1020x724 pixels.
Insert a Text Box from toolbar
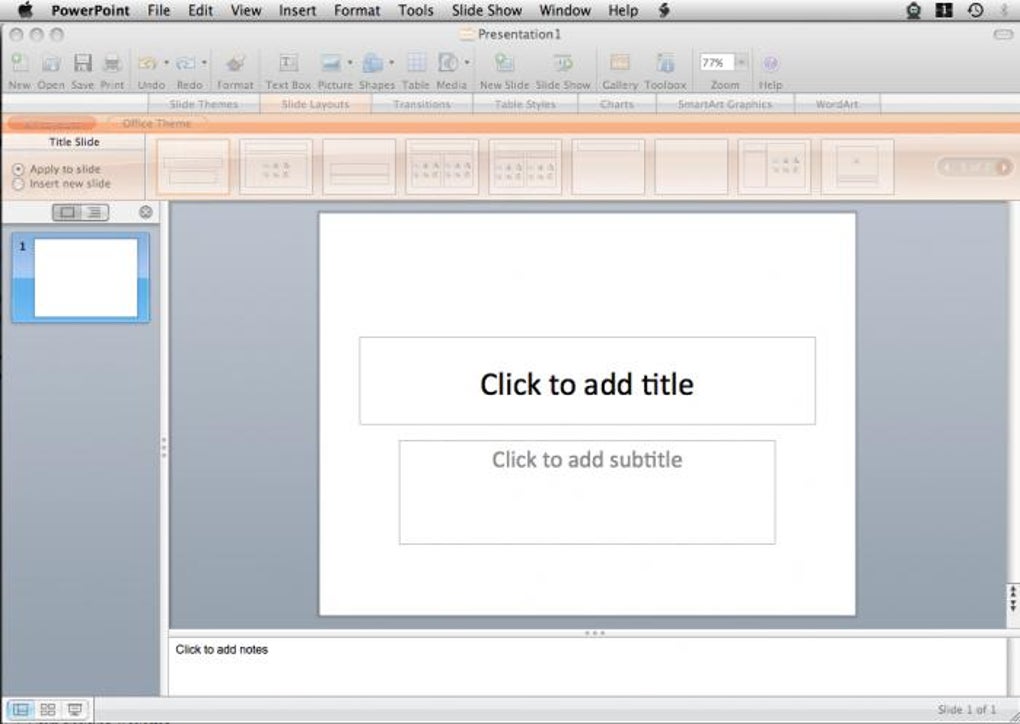288,63
